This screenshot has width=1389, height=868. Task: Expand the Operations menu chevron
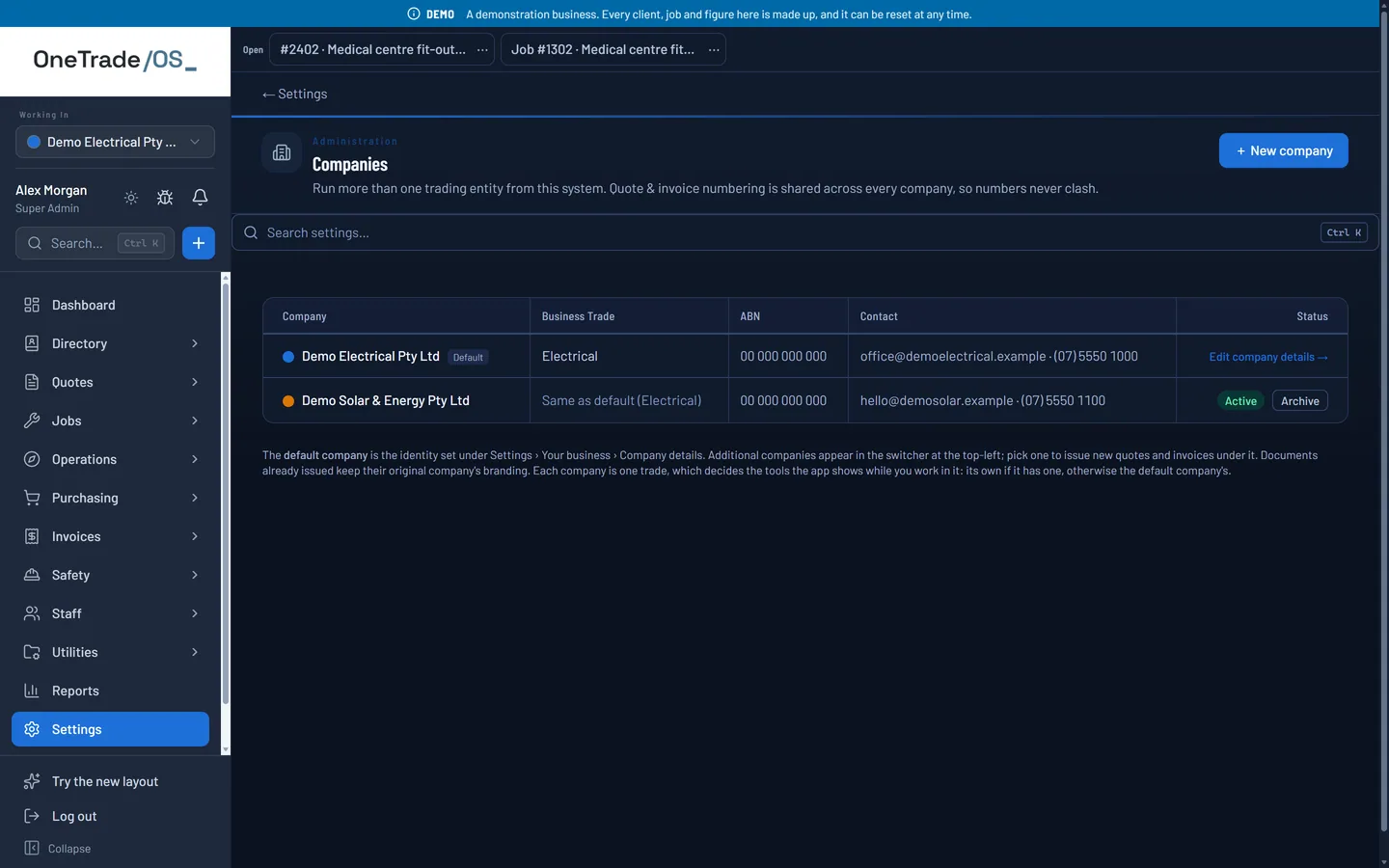(x=195, y=459)
